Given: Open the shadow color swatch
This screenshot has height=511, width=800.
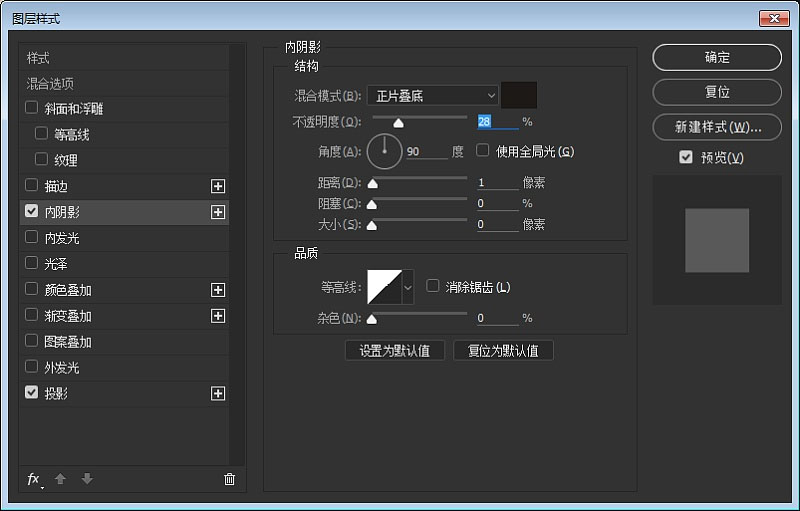Looking at the screenshot, I should click(x=519, y=95).
